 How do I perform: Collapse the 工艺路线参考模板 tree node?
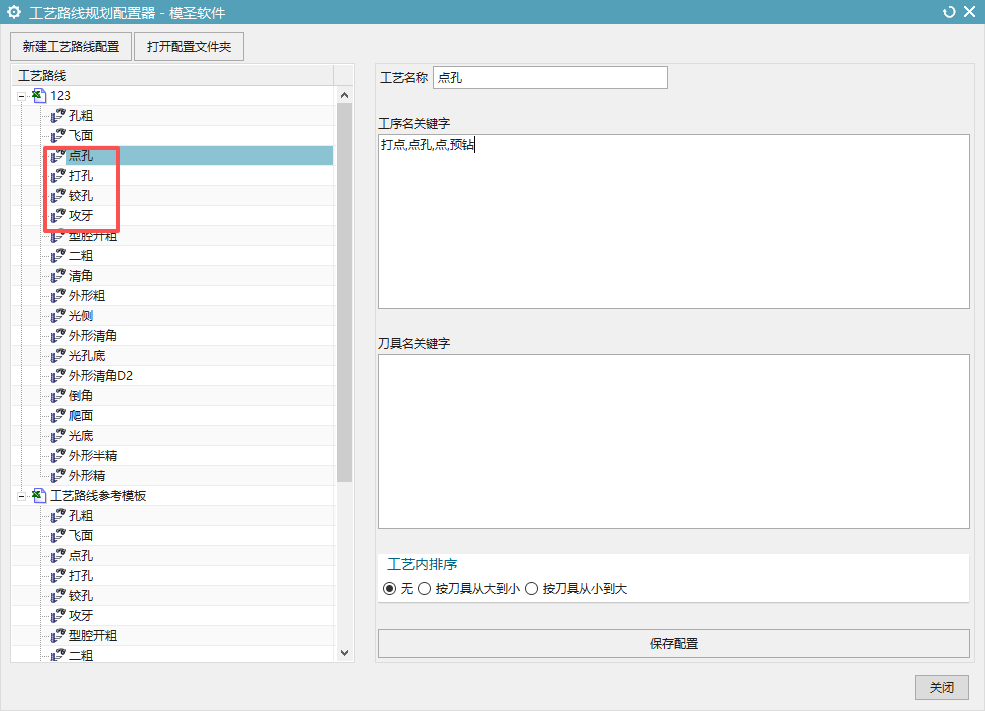[x=21, y=496]
